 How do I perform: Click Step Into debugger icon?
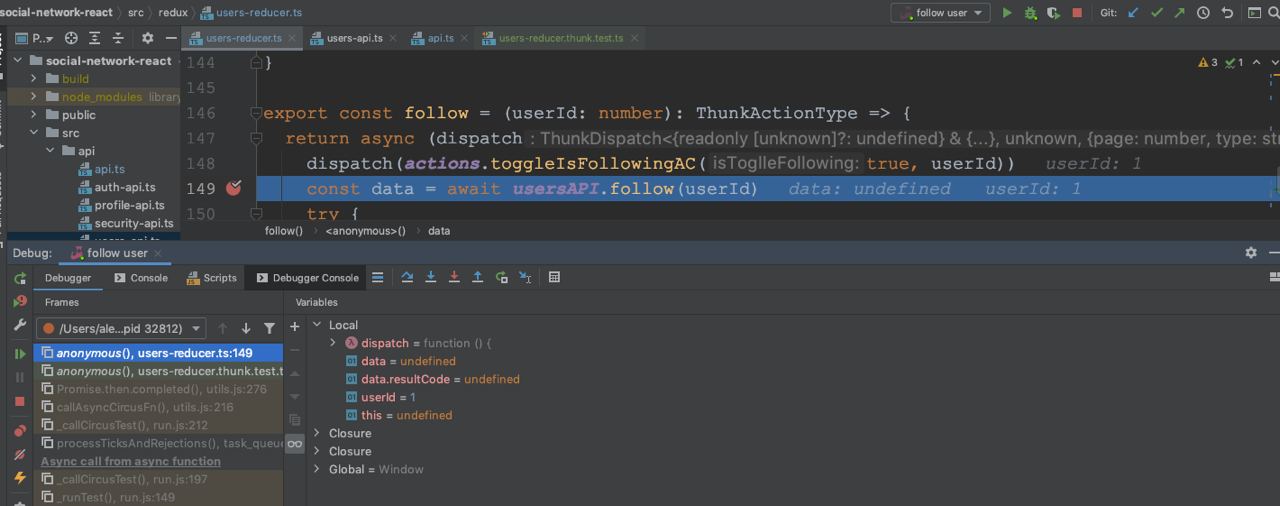point(431,277)
